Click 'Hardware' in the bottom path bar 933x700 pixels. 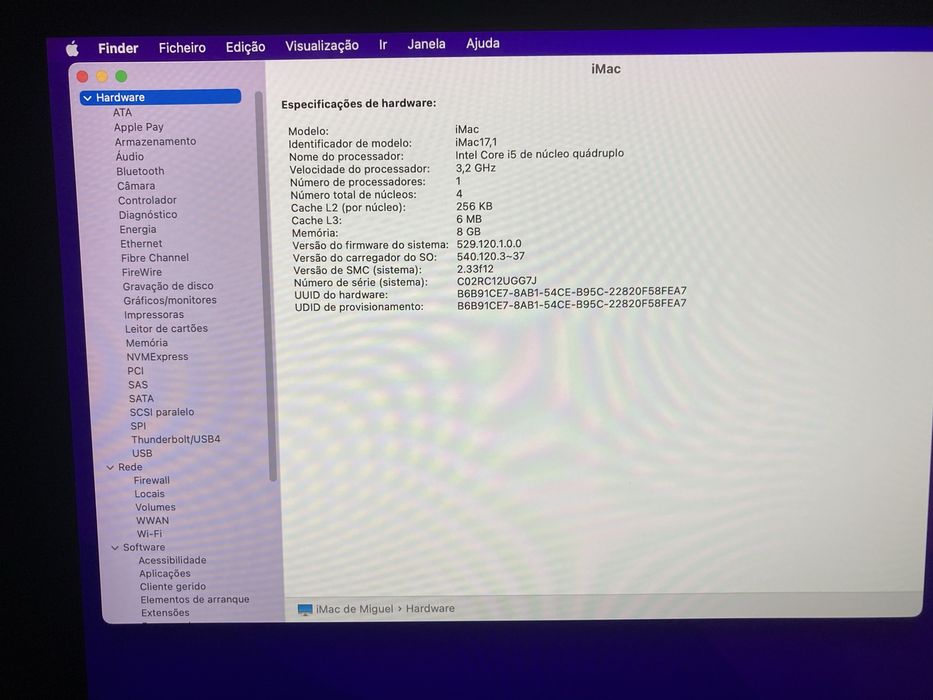tap(430, 608)
